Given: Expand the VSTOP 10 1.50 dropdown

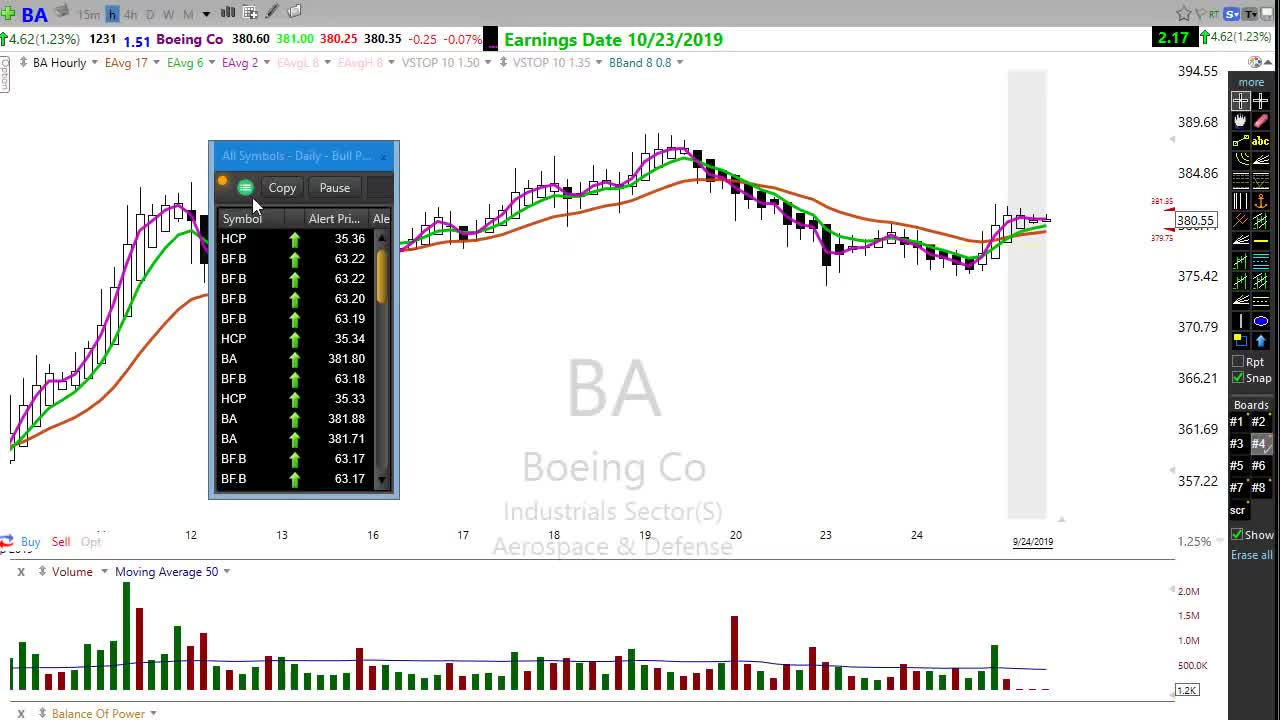Looking at the screenshot, I should point(487,62).
